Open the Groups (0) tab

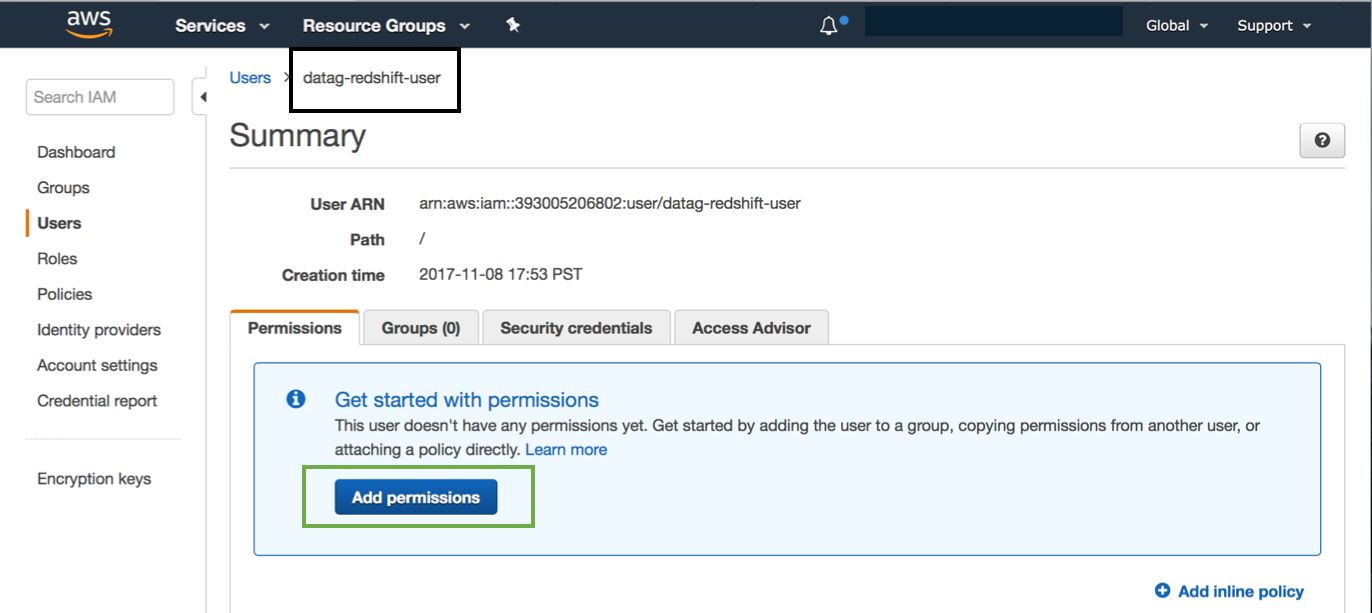421,328
